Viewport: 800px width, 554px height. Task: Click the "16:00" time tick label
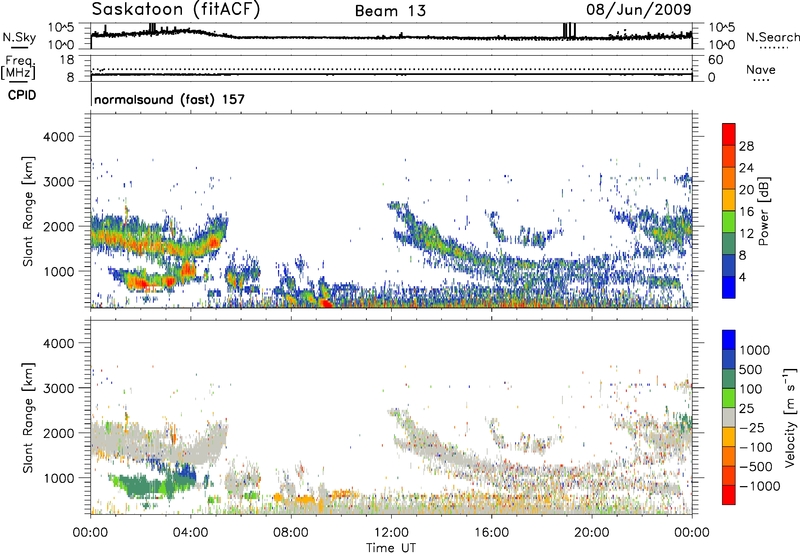tap(491, 533)
